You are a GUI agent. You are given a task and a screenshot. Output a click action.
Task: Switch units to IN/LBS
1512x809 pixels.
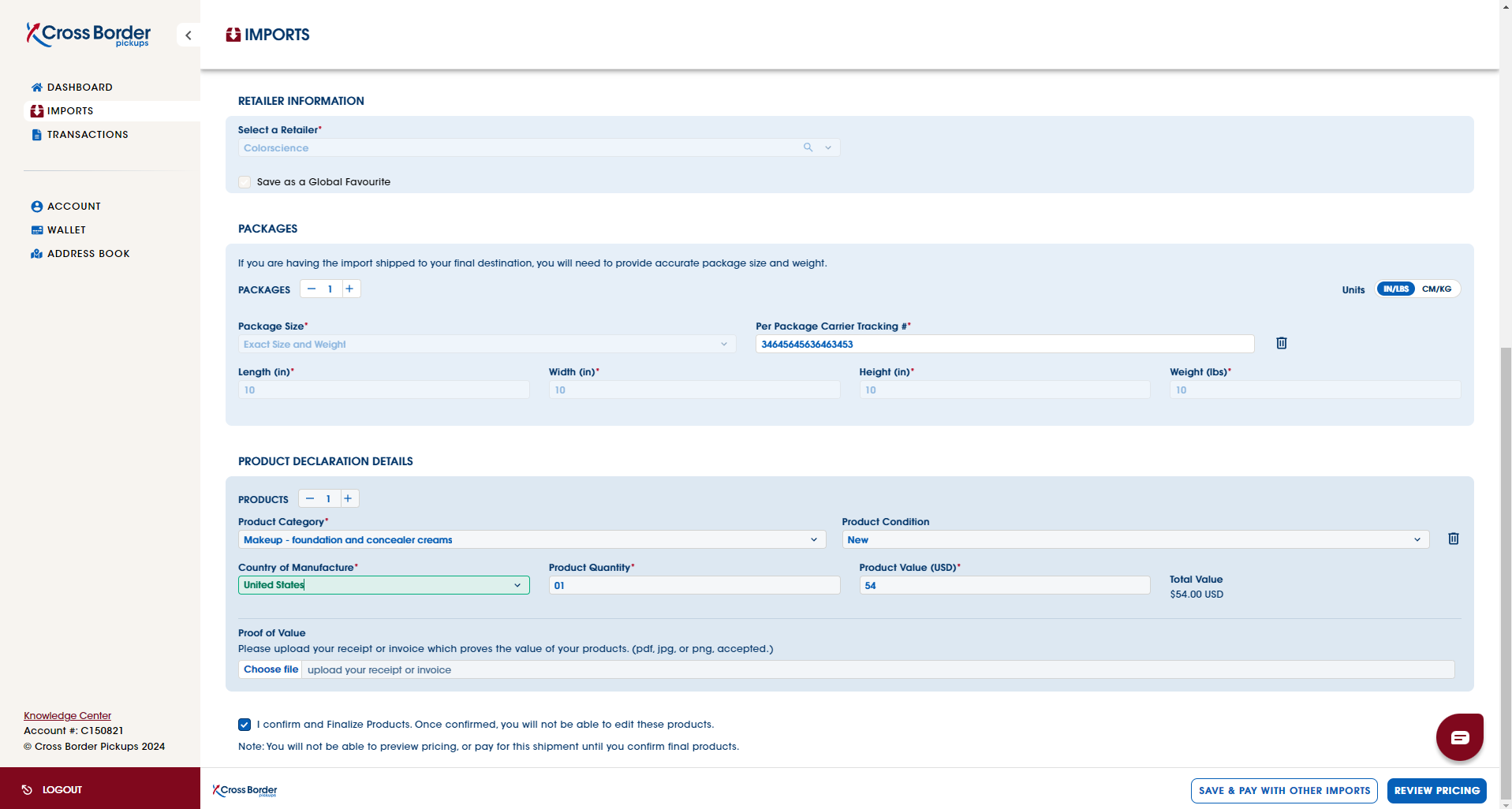coord(1396,289)
